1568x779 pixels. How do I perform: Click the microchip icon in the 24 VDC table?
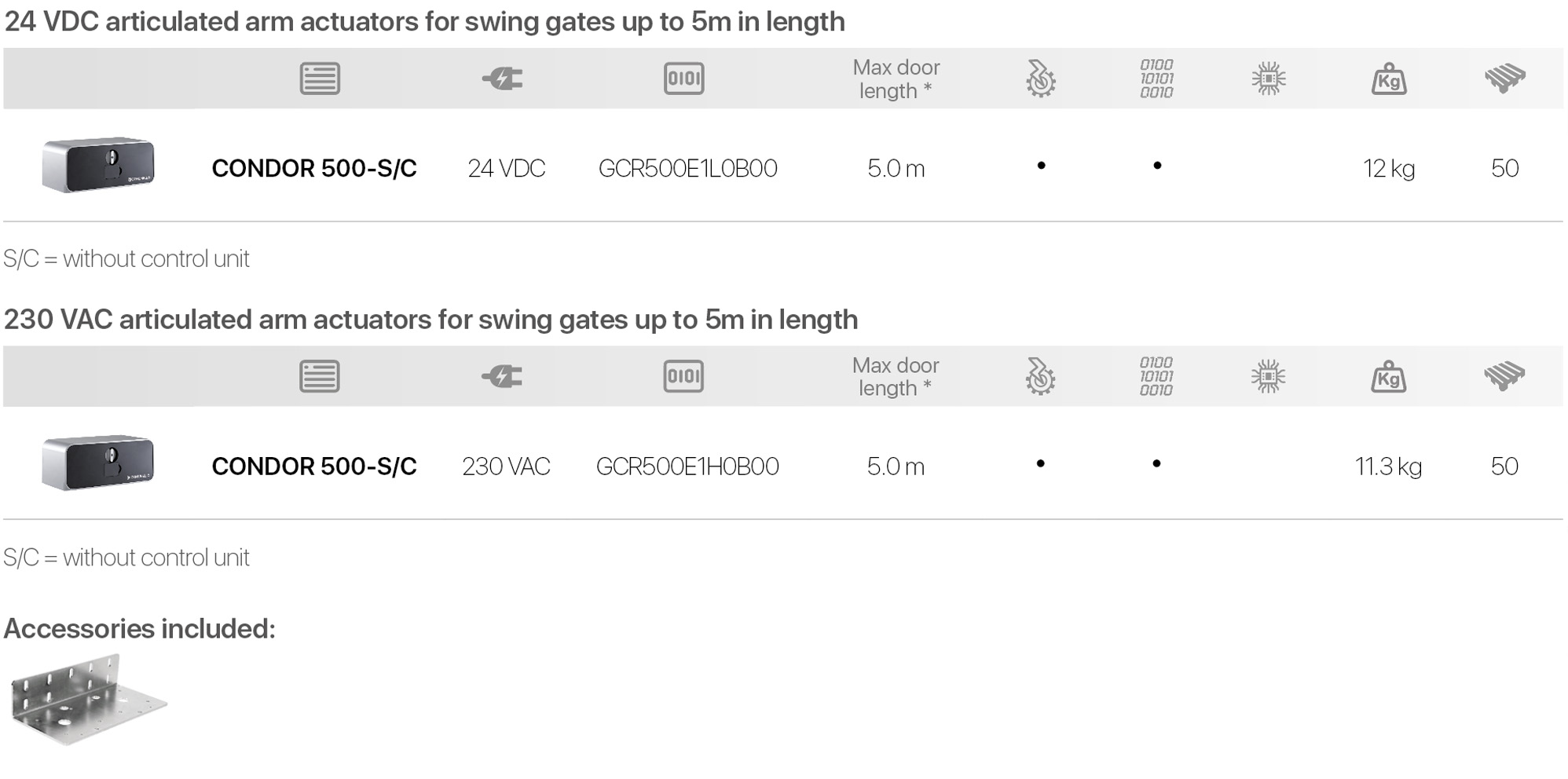1268,79
